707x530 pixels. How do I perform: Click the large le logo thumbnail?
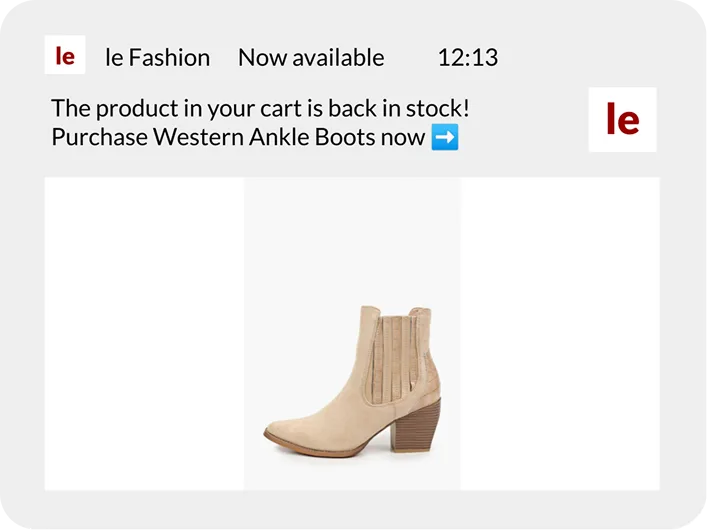click(x=622, y=120)
